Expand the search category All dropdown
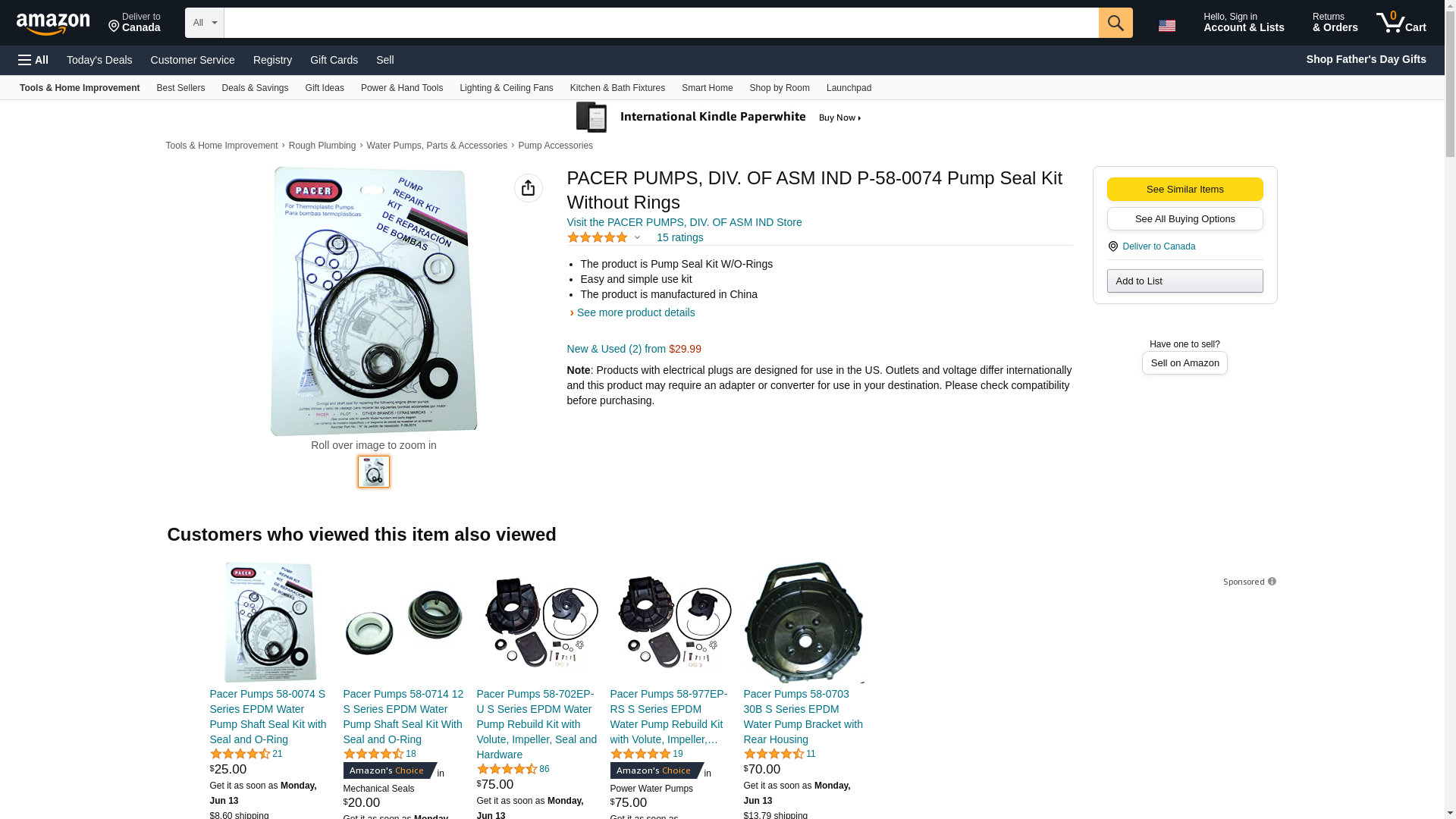Viewport: 1456px width, 819px height. pos(204,23)
